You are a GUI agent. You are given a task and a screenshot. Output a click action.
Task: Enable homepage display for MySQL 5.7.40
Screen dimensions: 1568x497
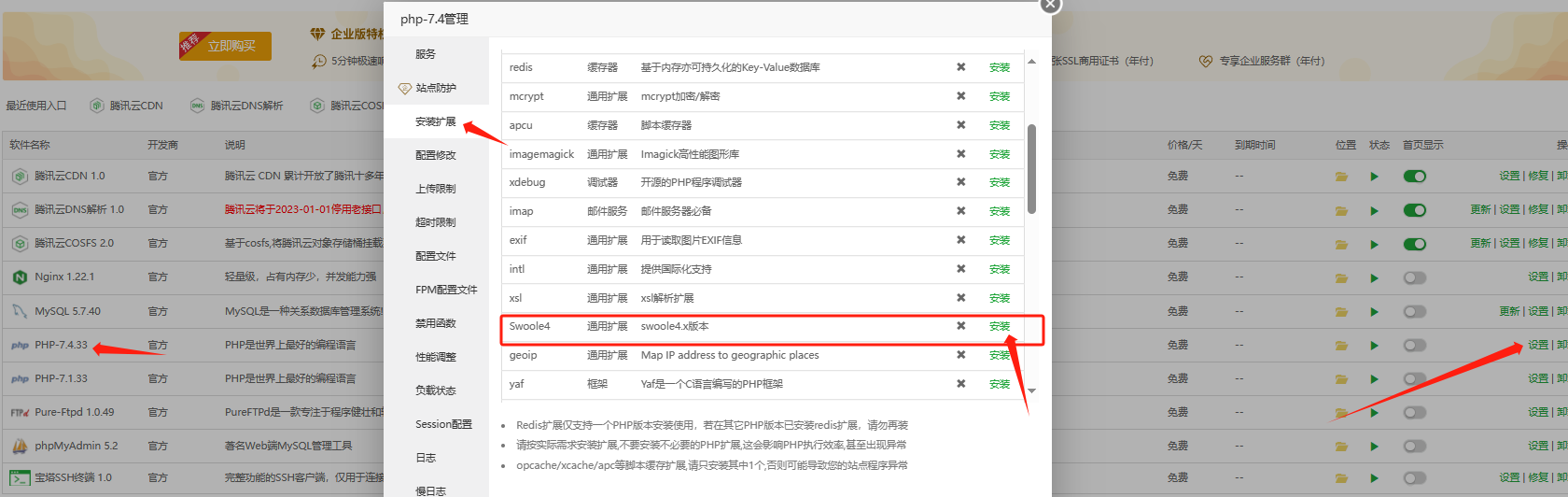click(x=1415, y=311)
